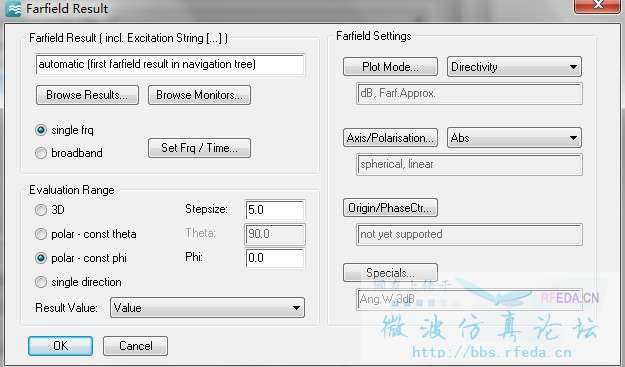Open the Plot Mode settings
Viewport: 625px width, 367px height.
coord(390,67)
